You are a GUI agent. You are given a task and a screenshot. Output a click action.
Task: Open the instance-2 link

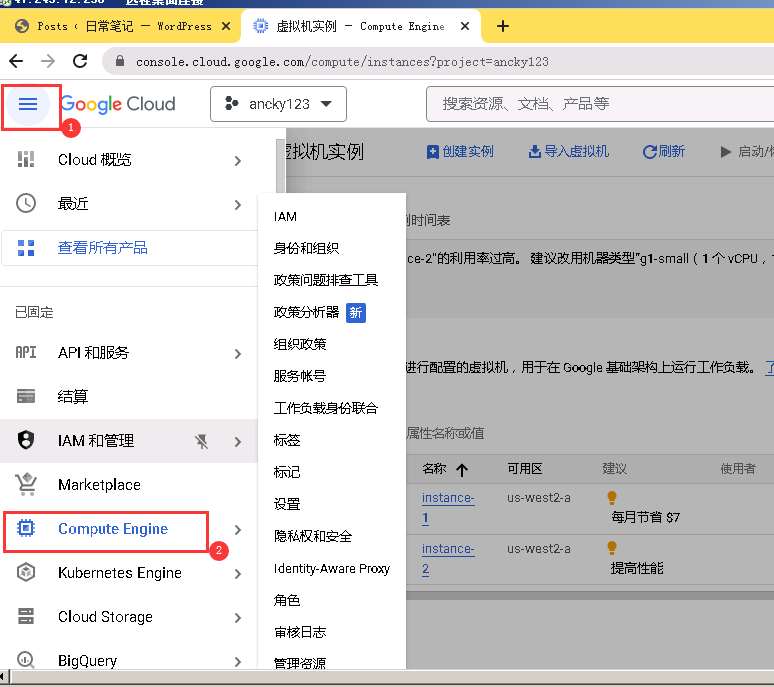pos(448,559)
